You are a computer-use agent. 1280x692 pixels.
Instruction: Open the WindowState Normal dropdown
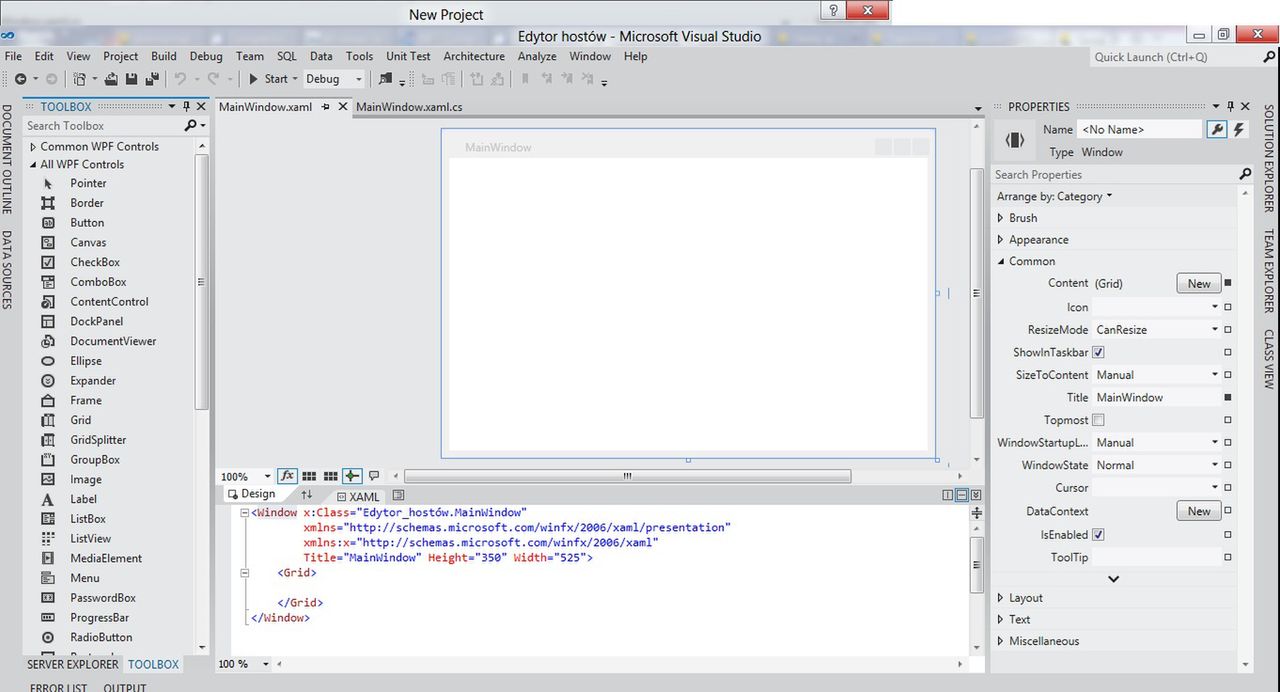[1157, 465]
